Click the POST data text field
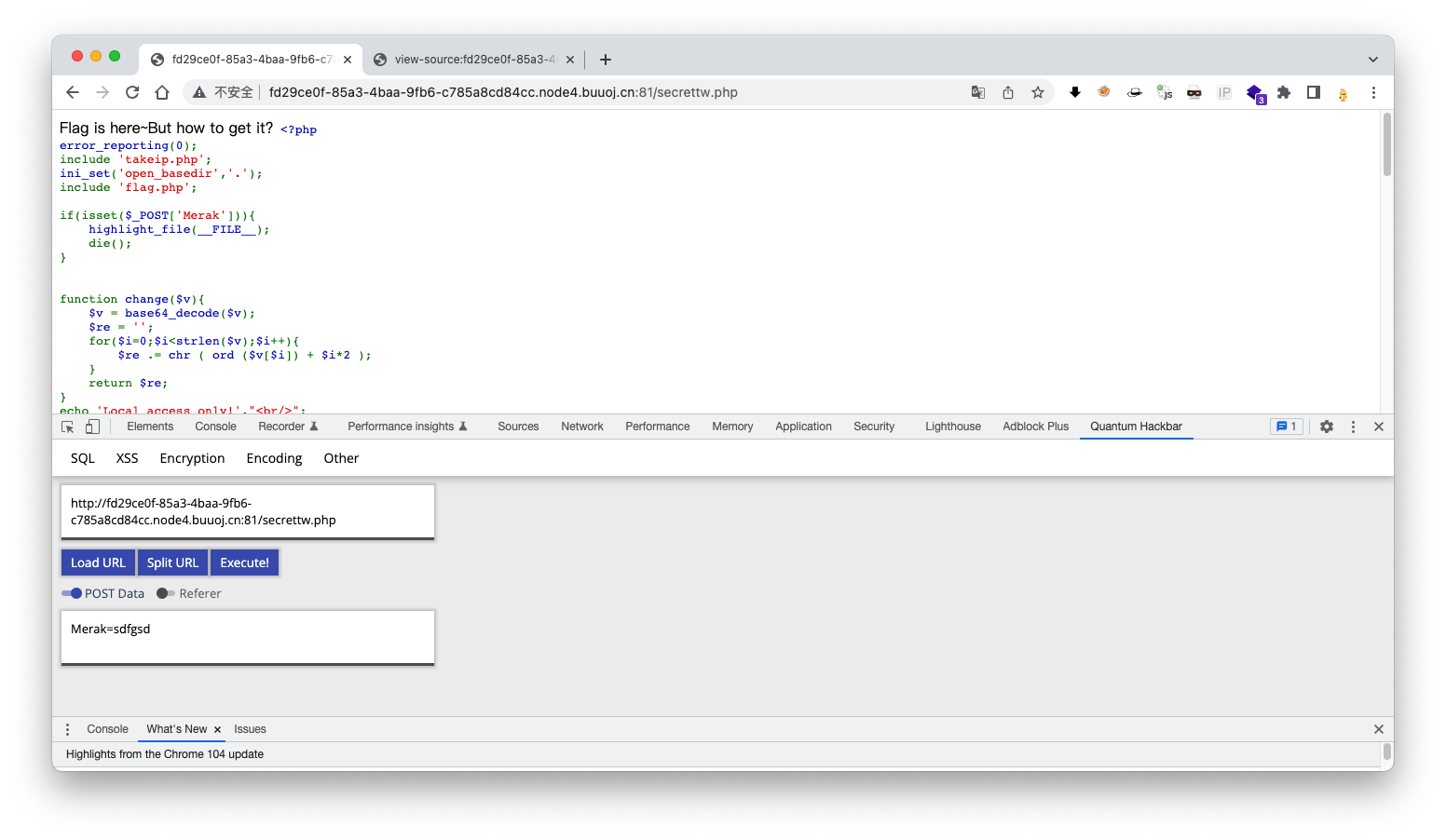 pyautogui.click(x=248, y=637)
